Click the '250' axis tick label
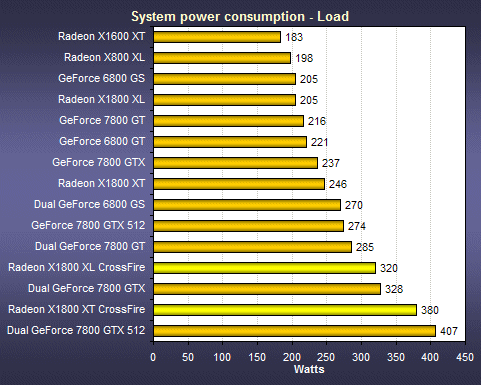This screenshot has width=481, height=385. coord(326,357)
